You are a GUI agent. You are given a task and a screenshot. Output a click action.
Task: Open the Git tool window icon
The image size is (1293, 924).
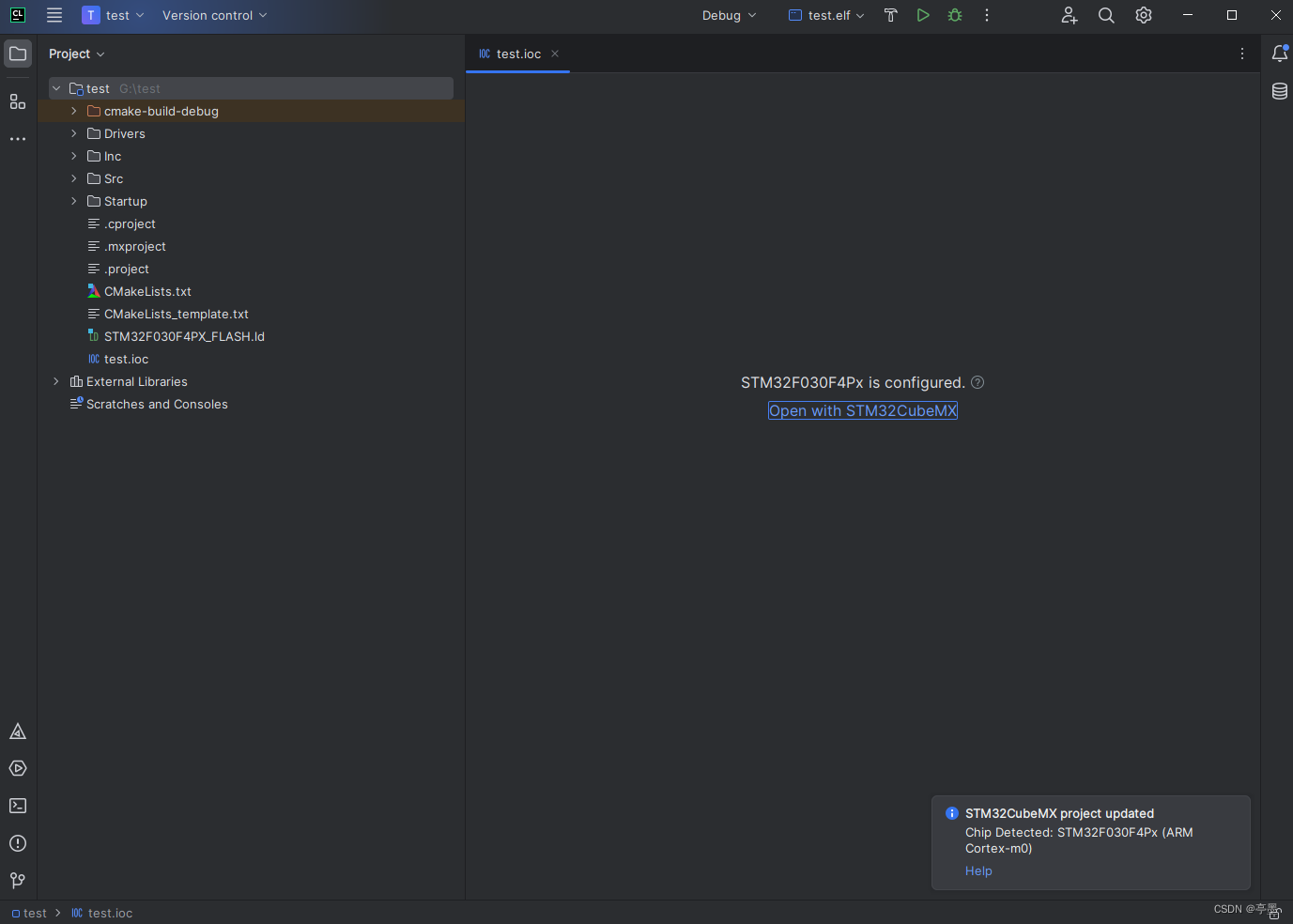click(x=18, y=880)
